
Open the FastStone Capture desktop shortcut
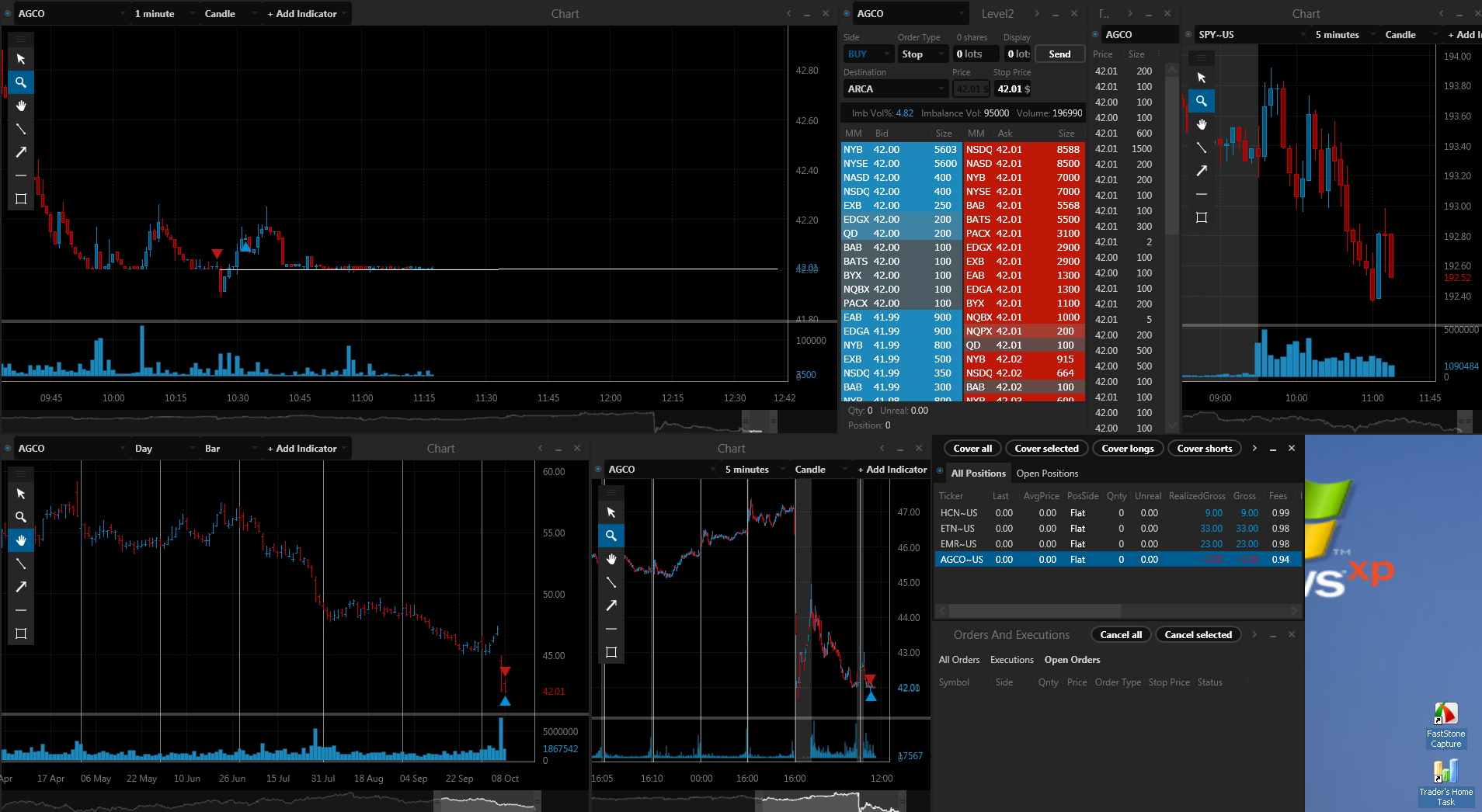(x=1445, y=725)
